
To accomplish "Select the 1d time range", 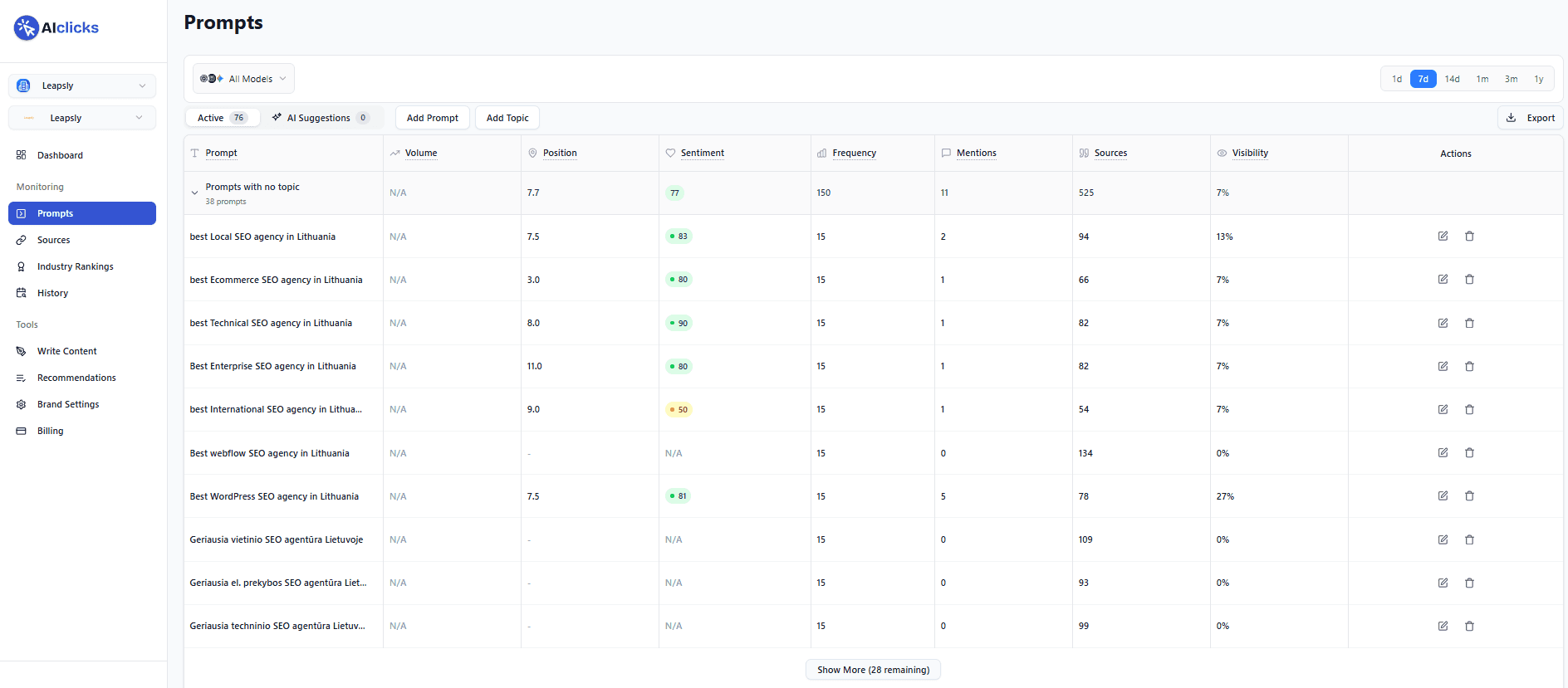I will point(1397,79).
